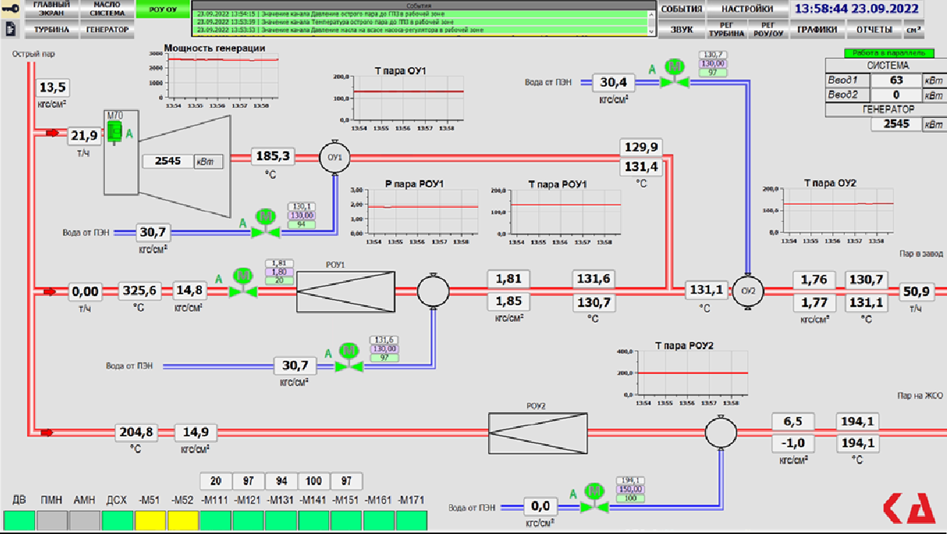Click the turbine exhaust temperature 185,3
Image resolution: width=947 pixels, height=534 pixels.
point(272,156)
